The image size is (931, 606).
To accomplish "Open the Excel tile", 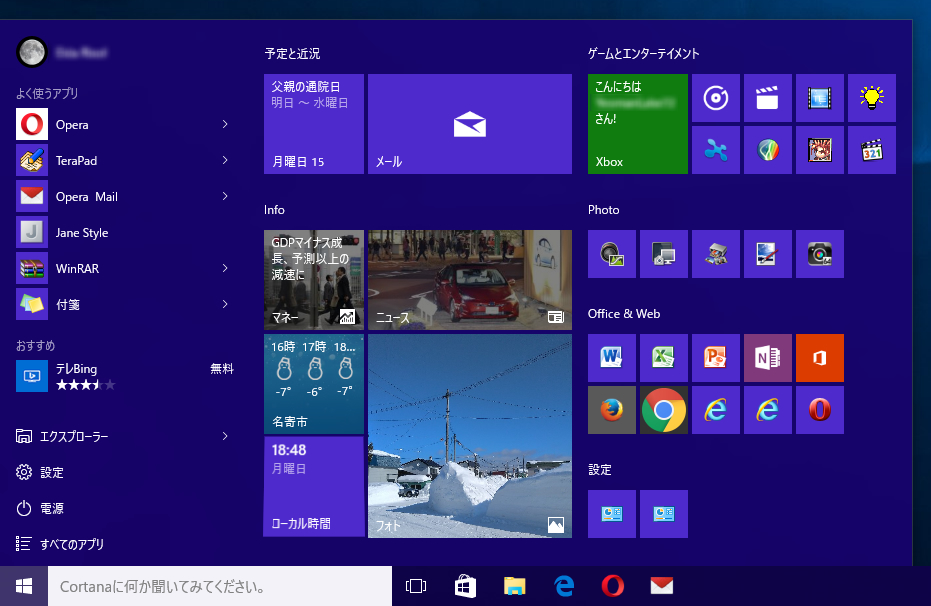I will pyautogui.click(x=664, y=358).
